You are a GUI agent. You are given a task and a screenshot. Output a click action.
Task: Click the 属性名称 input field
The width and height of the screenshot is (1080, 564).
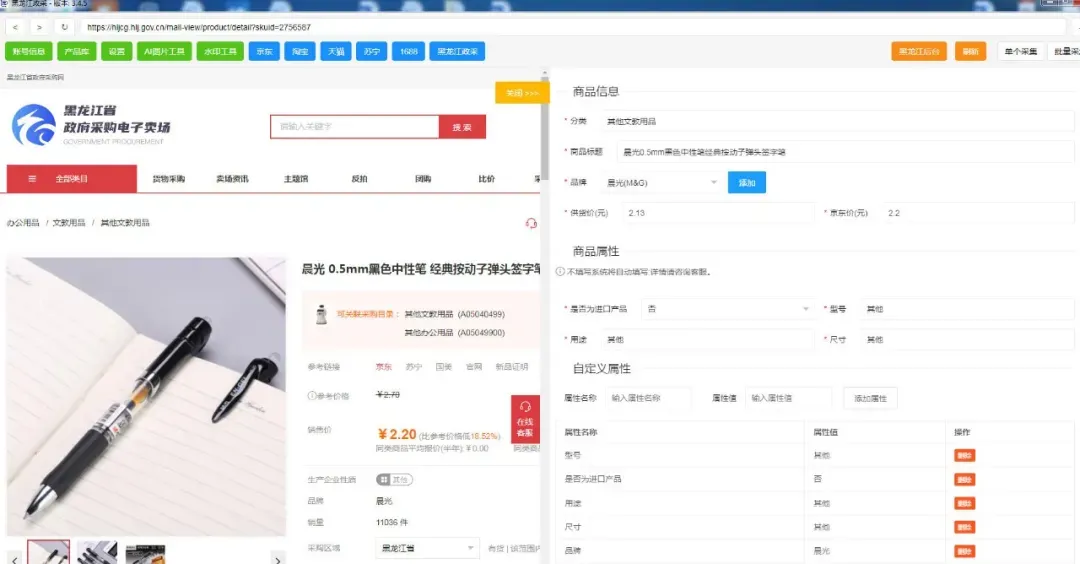[x=650, y=398]
